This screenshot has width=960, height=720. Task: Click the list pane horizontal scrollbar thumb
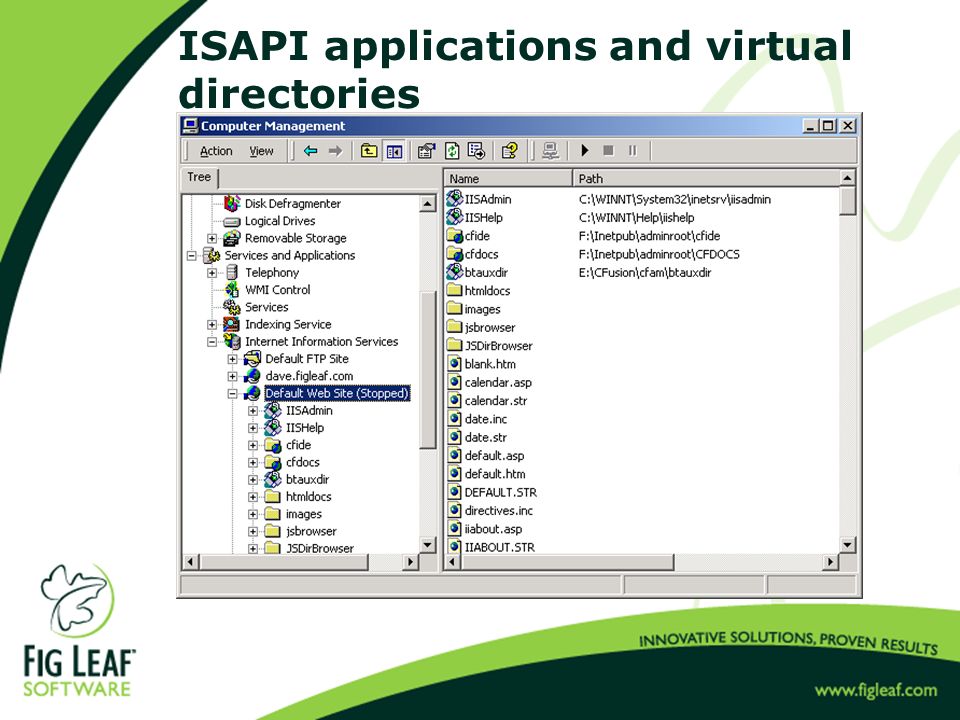click(x=567, y=561)
